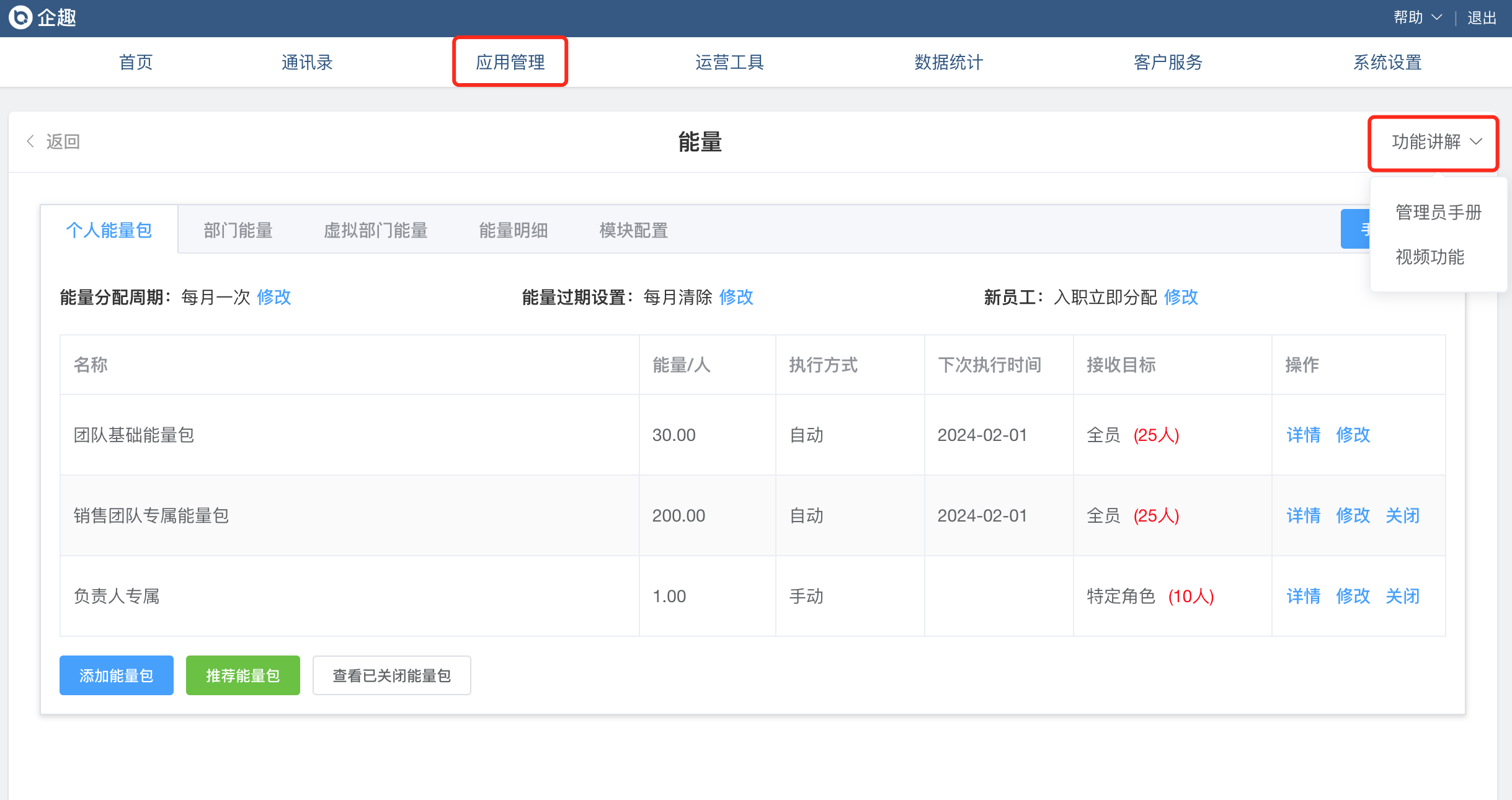Close the 销售团队专属能量包 package

coord(1402,515)
